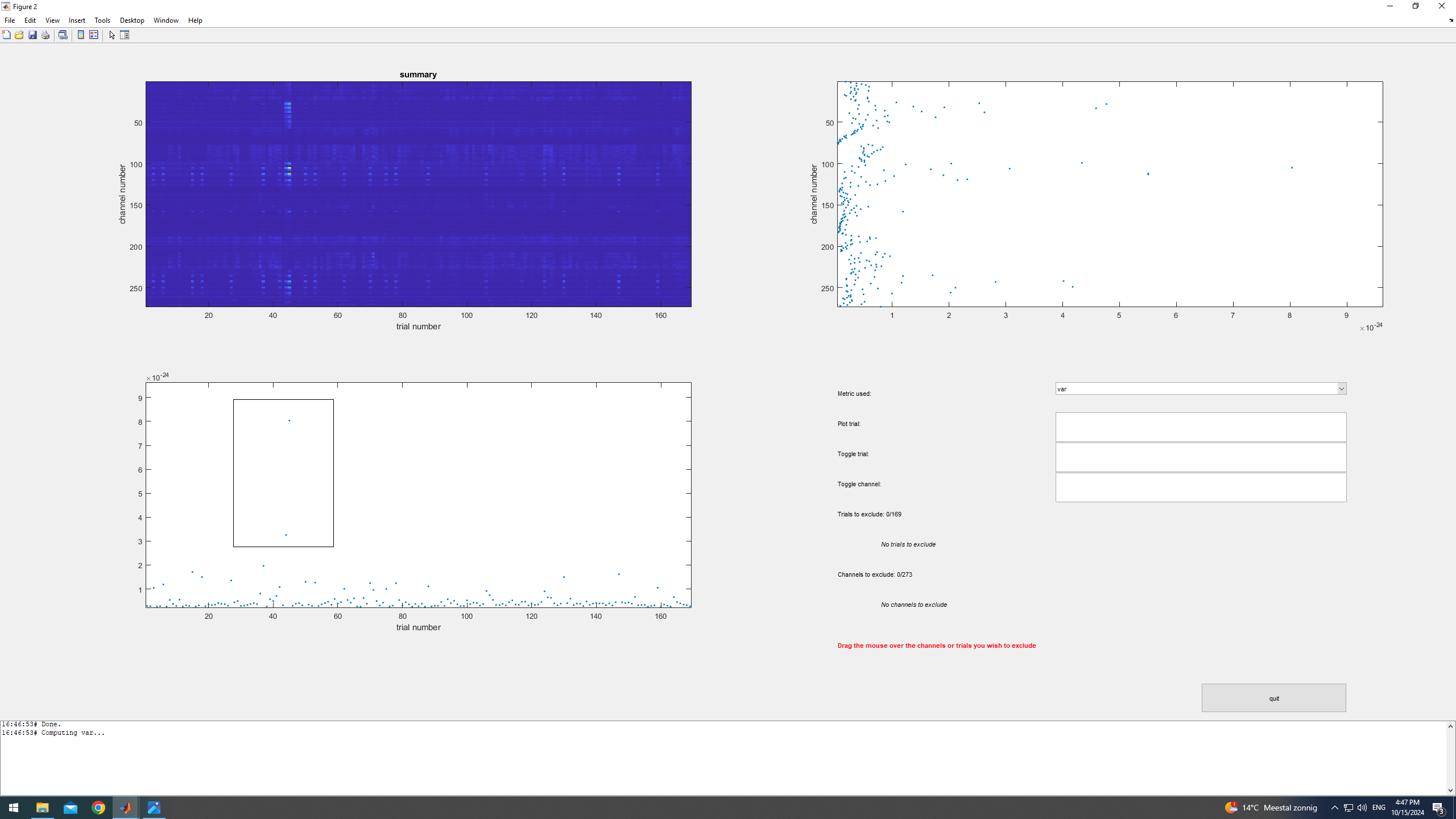The height and width of the screenshot is (819, 1456).
Task: Save the figure using the floppy disk icon
Action: pos(32,35)
